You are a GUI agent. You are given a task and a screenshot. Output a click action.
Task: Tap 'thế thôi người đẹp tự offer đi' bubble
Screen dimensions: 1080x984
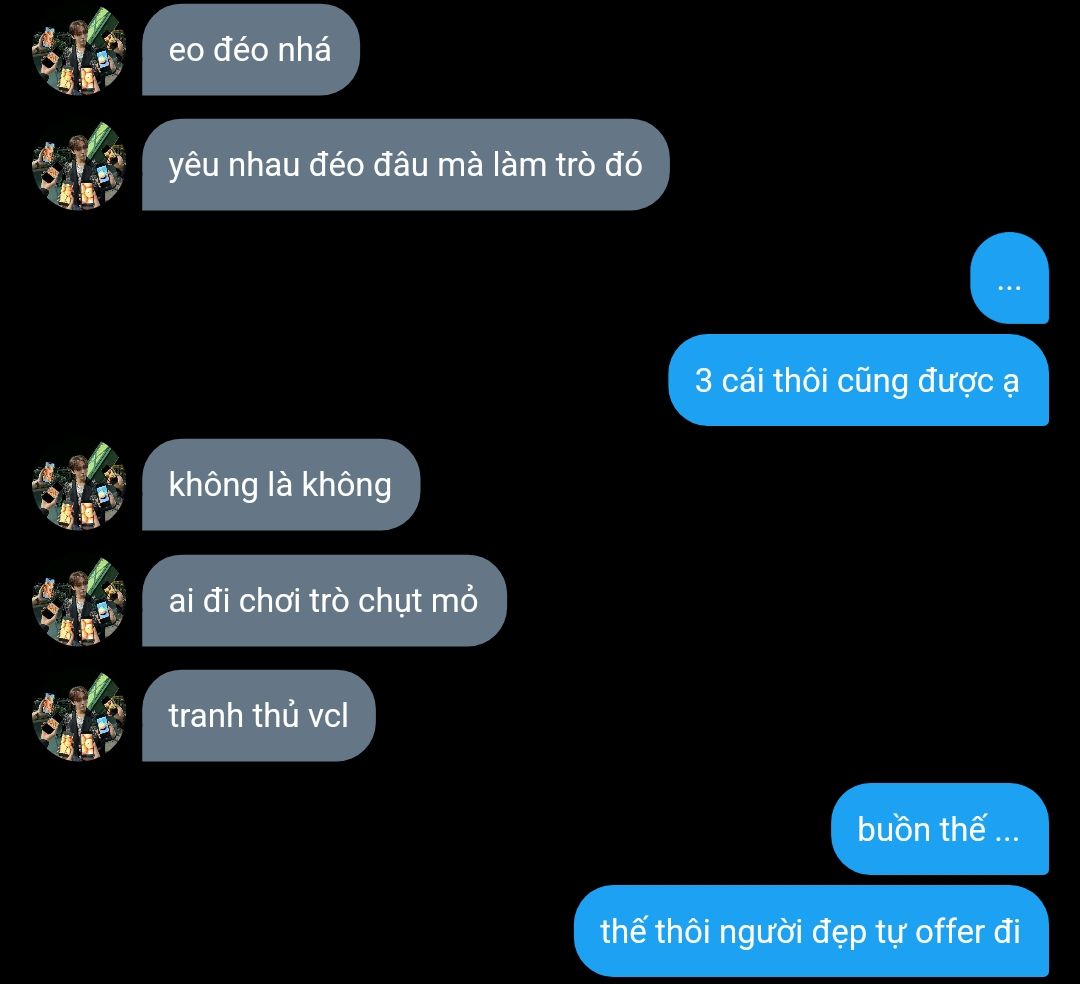811,931
